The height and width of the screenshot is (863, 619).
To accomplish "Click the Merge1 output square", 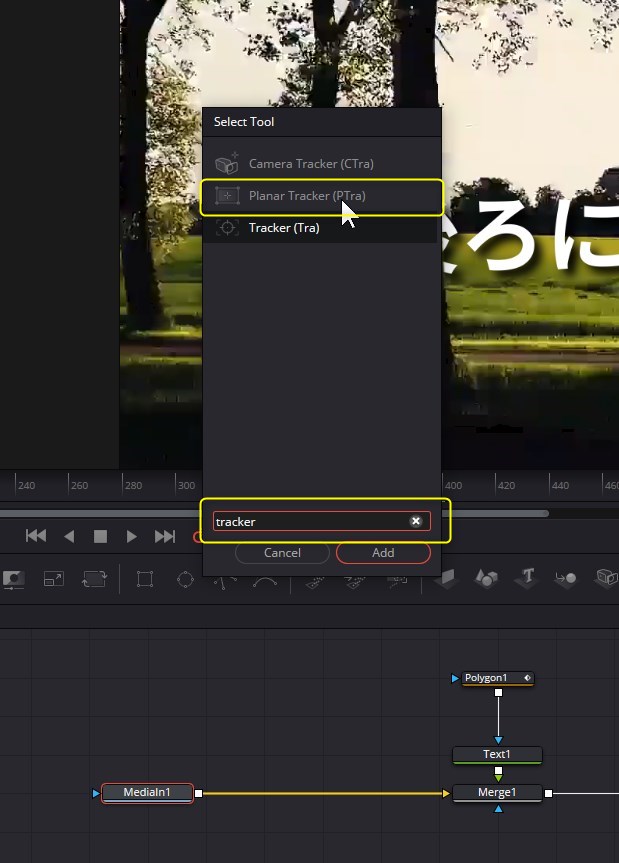I will [x=548, y=793].
